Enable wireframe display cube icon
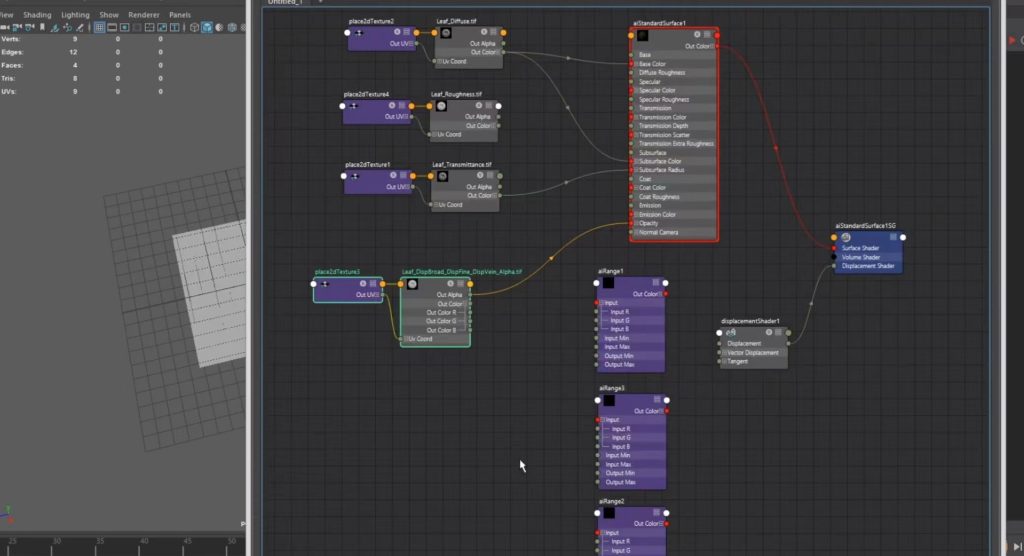Image resolution: width=1024 pixels, height=556 pixels. click(194, 27)
